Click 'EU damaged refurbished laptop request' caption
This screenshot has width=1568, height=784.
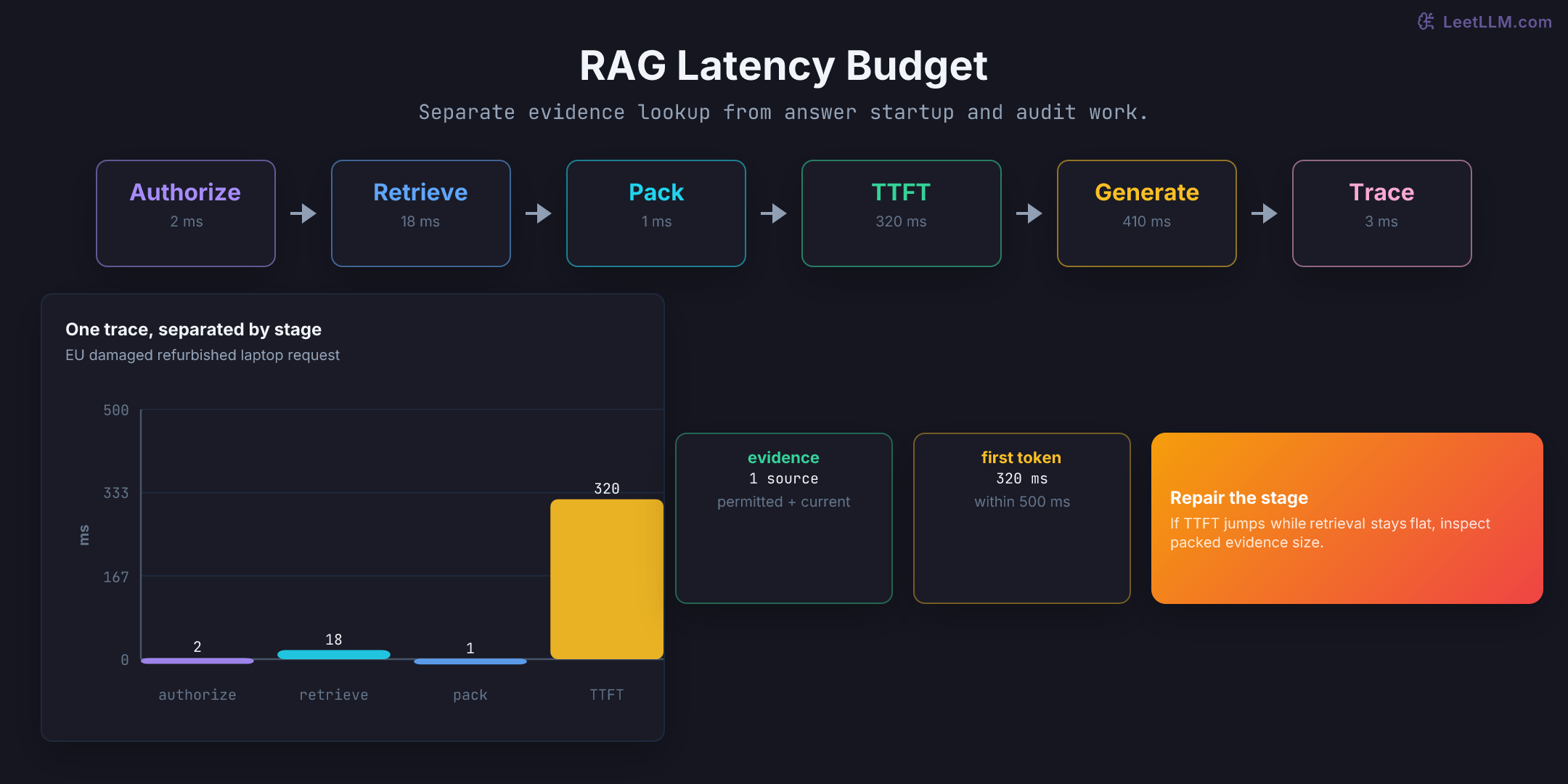pyautogui.click(x=203, y=355)
